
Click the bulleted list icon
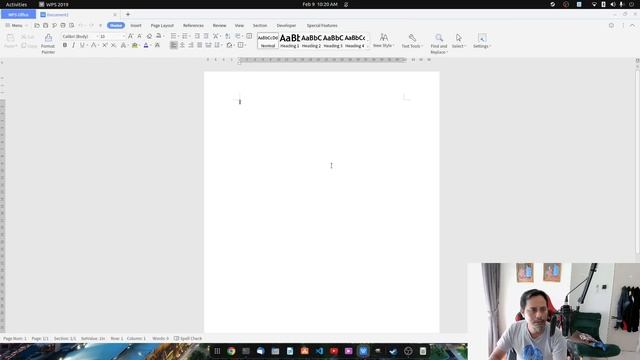(x=173, y=36)
